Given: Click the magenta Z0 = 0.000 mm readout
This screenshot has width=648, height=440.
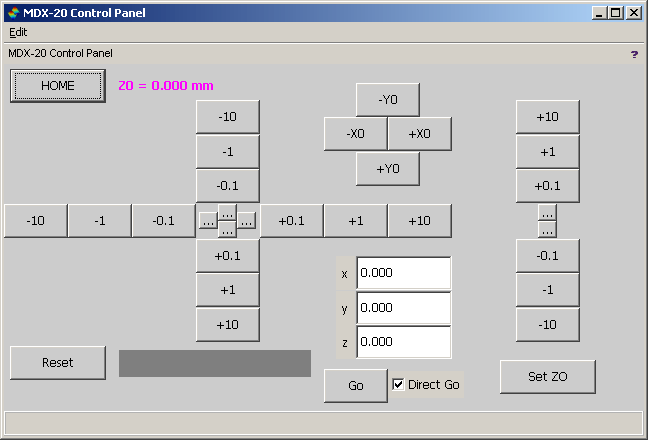Looking at the screenshot, I should point(166,86).
